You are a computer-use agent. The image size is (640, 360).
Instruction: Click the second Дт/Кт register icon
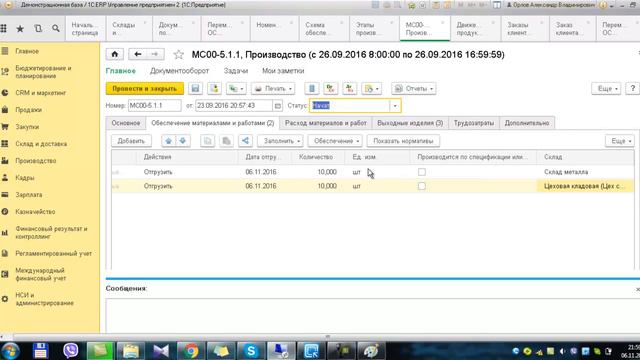click(x=349, y=89)
